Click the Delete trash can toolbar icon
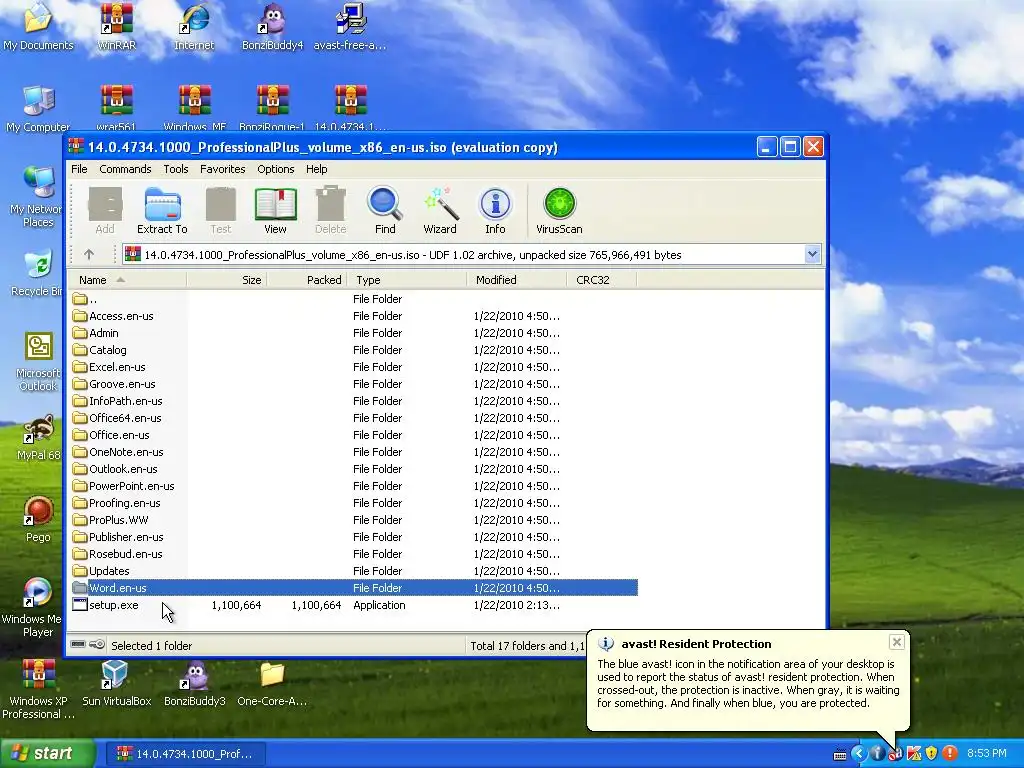The height and width of the screenshot is (768, 1024). [x=330, y=210]
